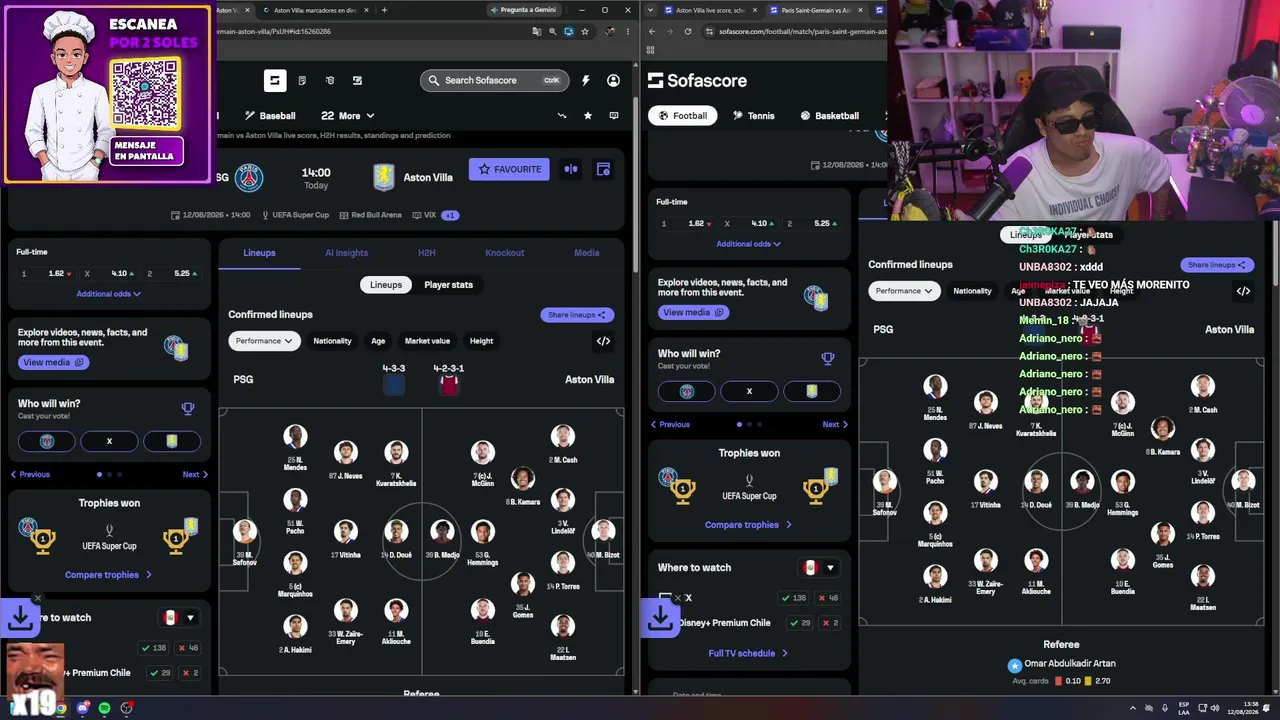1280x720 pixels.
Task: Open the country selector in left Where to watch
Action: pos(179,618)
